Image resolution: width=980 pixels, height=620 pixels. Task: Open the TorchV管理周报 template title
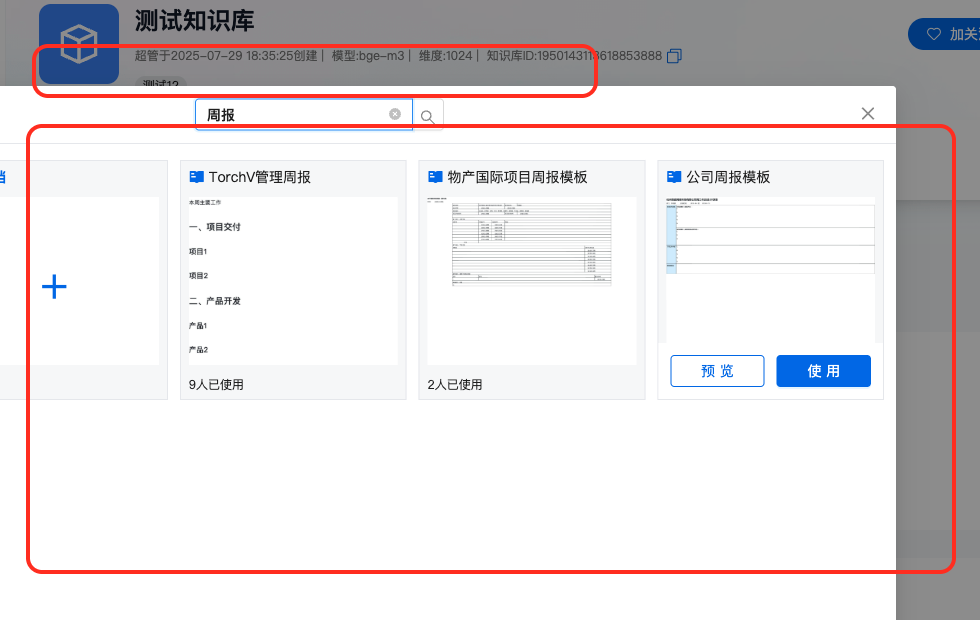pyautogui.click(x=259, y=177)
